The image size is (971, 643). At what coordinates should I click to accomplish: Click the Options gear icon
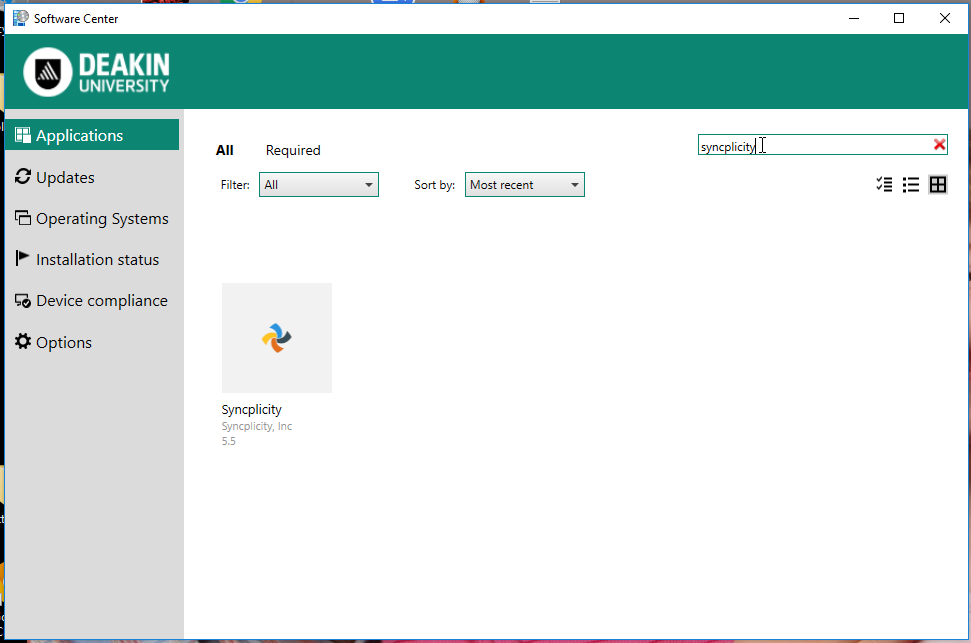23,341
